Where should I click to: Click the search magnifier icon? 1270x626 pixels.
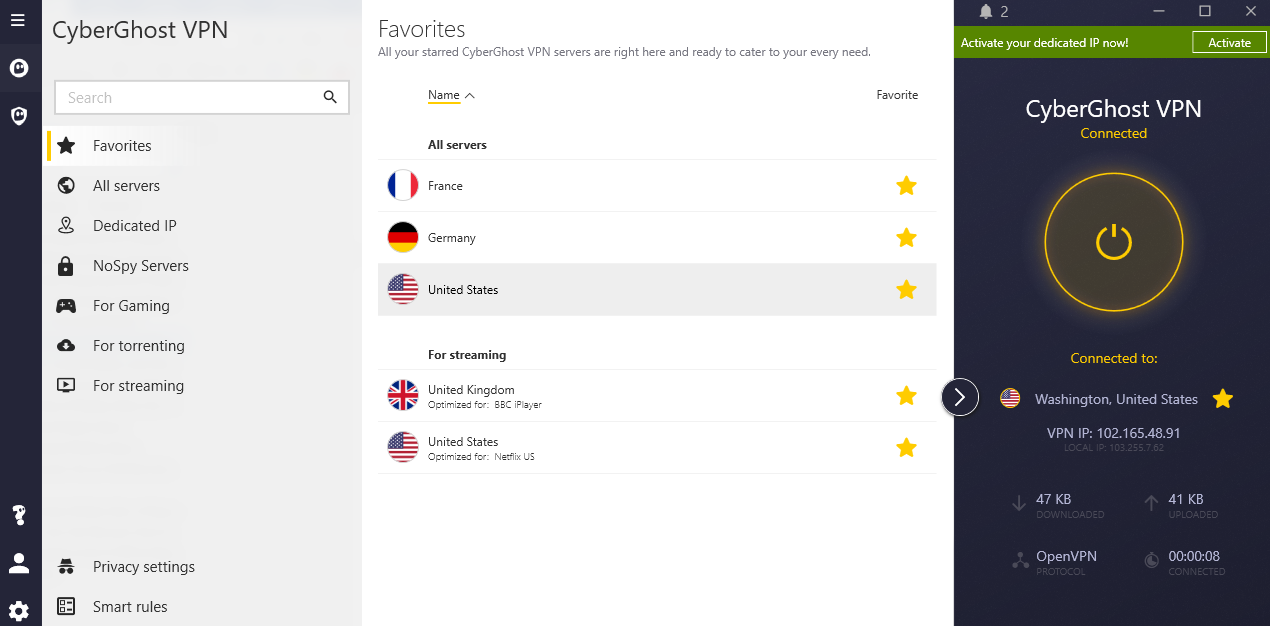(x=330, y=97)
